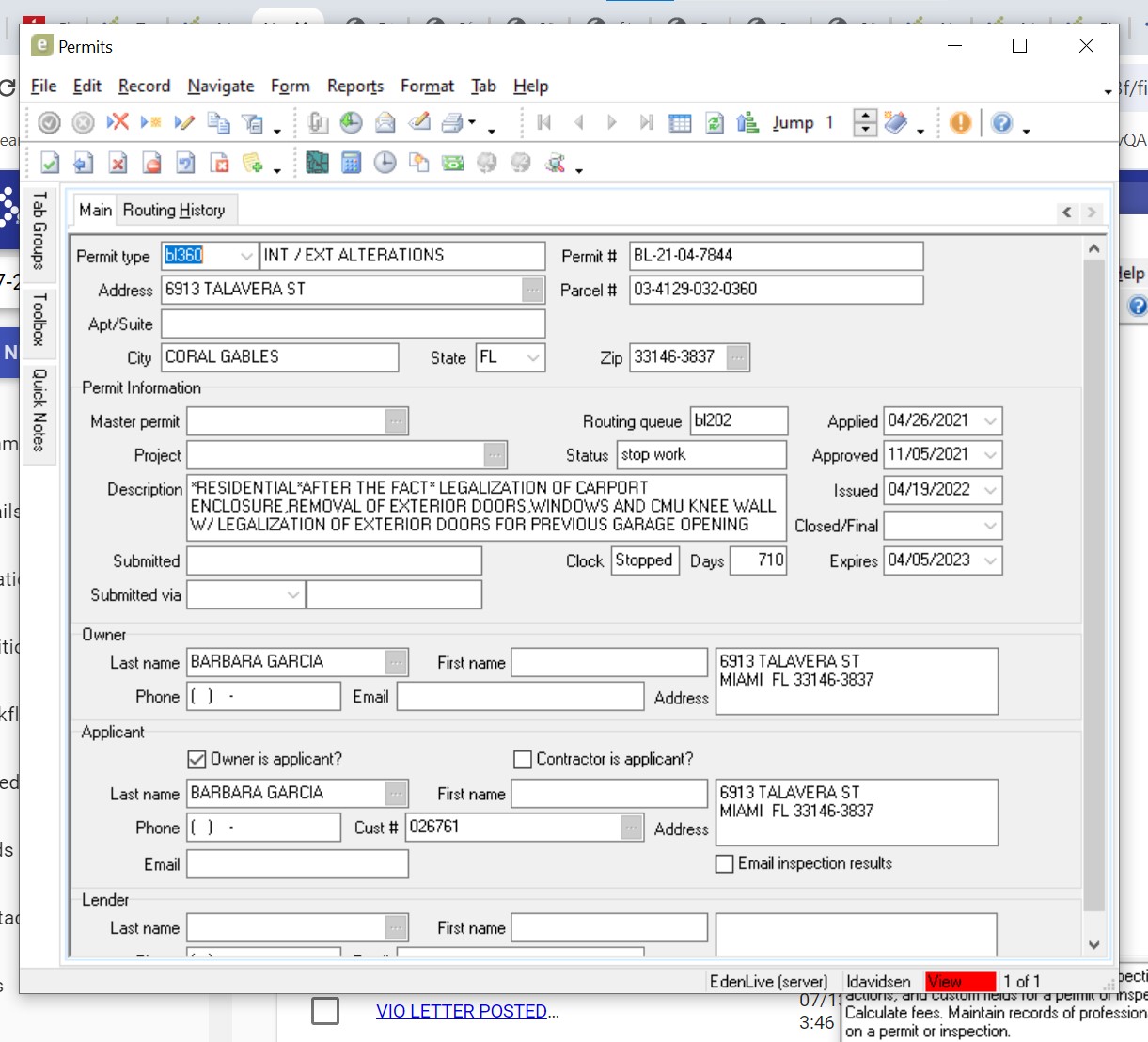Open the State dropdown showing FL
This screenshot has height=1042, width=1148.
coord(534,357)
